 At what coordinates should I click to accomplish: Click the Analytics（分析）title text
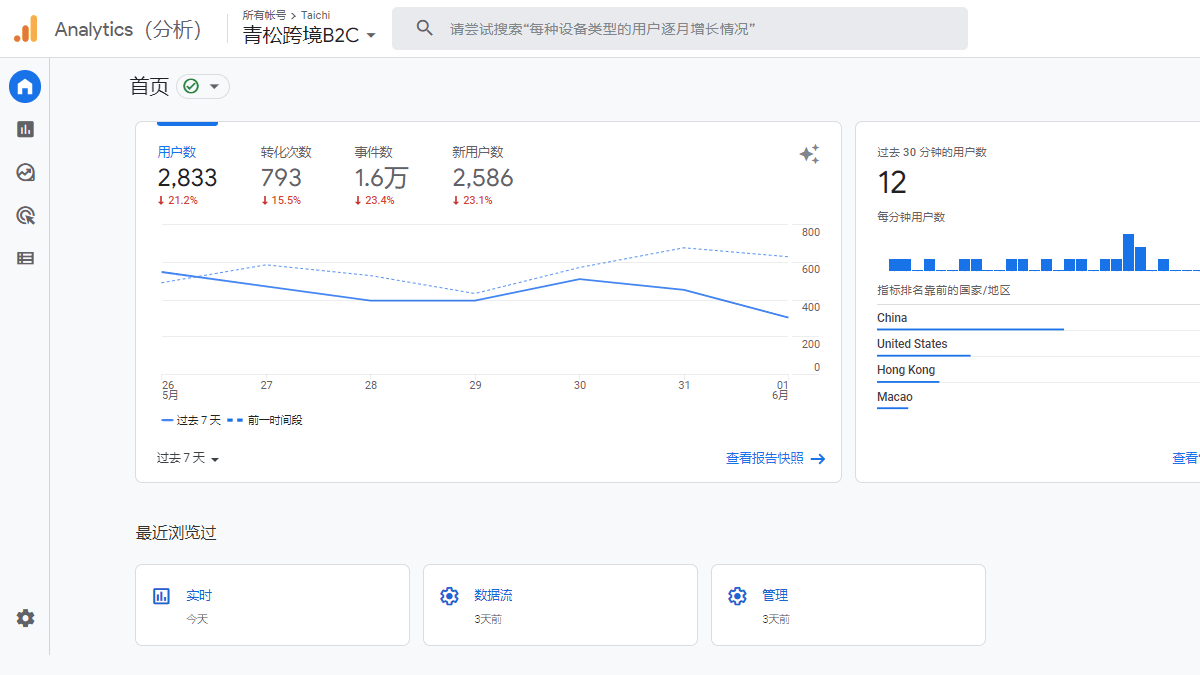pos(128,29)
